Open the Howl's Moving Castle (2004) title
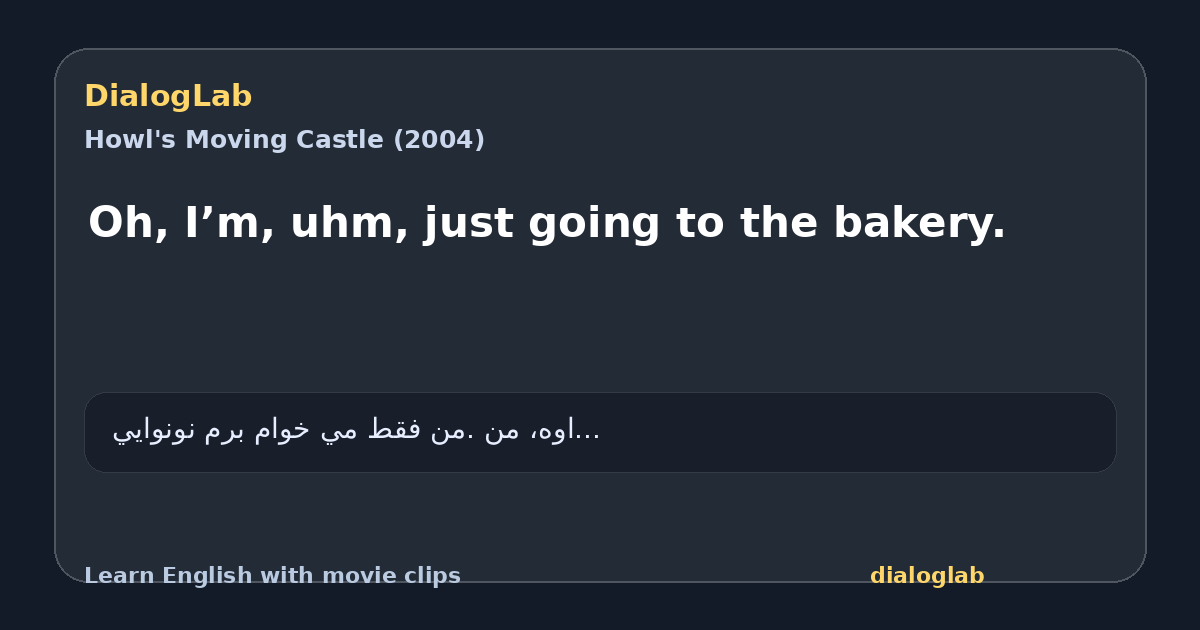Image resolution: width=1200 pixels, height=630 pixels. click(284, 140)
